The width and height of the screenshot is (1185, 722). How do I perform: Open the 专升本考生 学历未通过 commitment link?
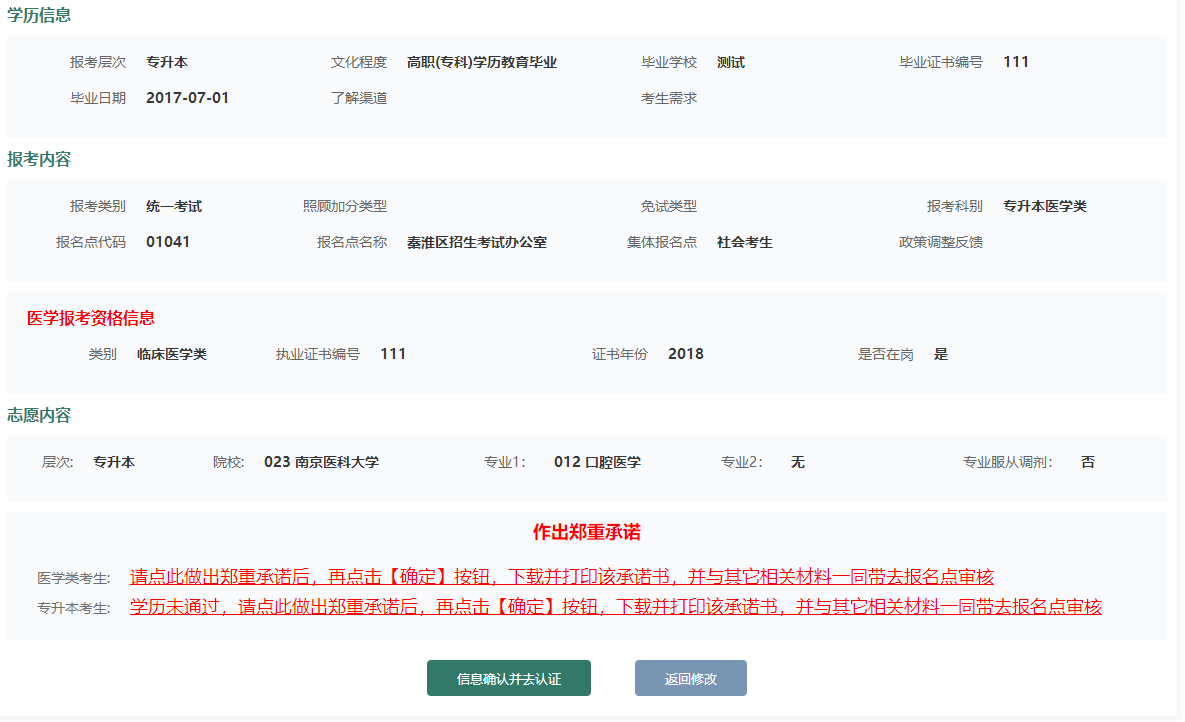pos(615,607)
